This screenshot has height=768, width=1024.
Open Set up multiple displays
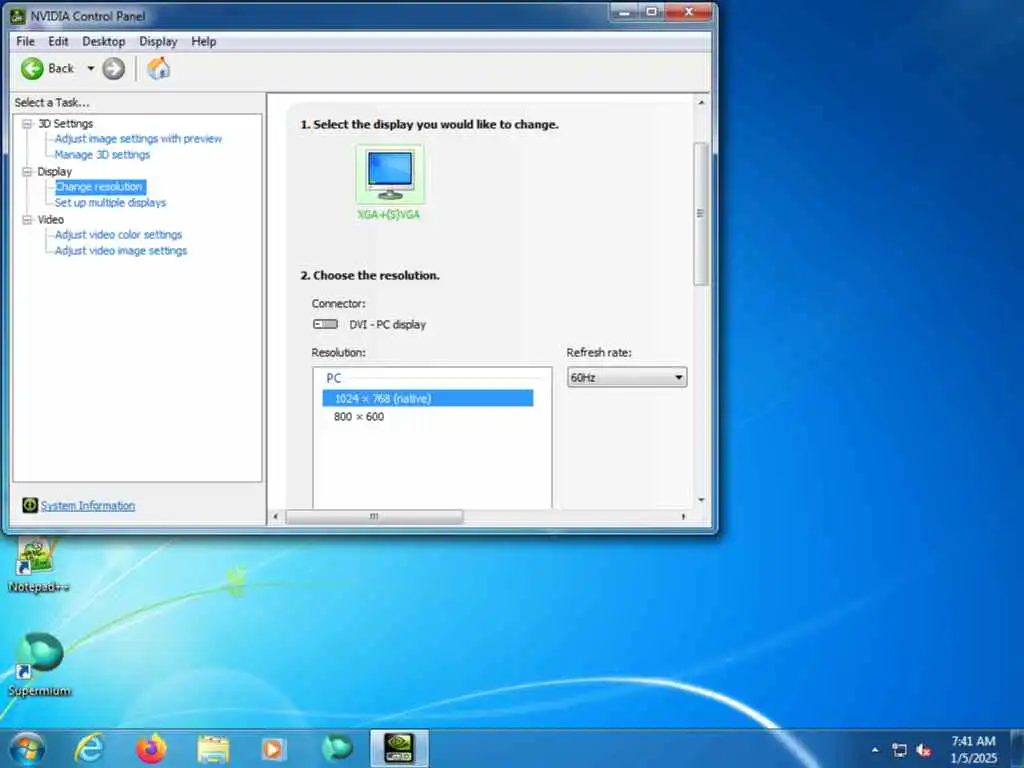(x=110, y=203)
